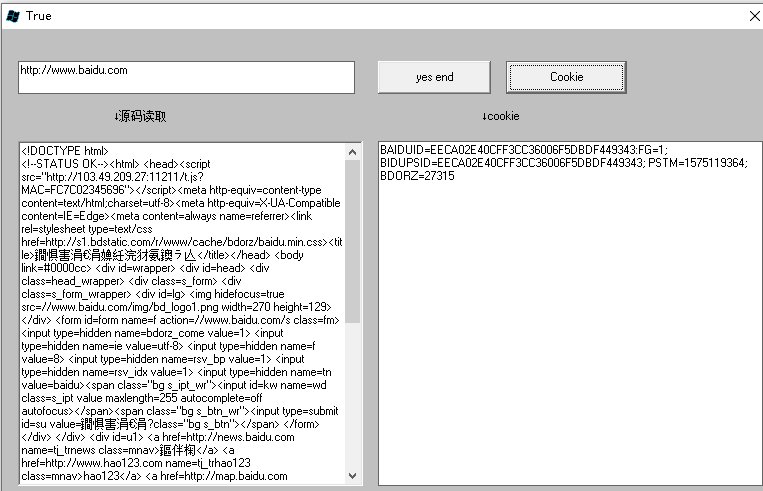Click 'rel=stylesheet type=text/css' source line

click(87, 229)
